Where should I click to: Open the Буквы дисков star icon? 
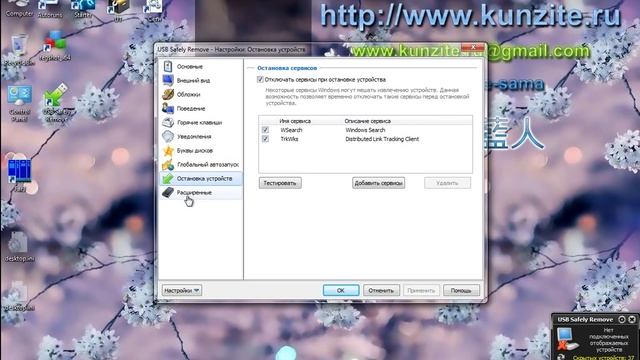coord(168,151)
